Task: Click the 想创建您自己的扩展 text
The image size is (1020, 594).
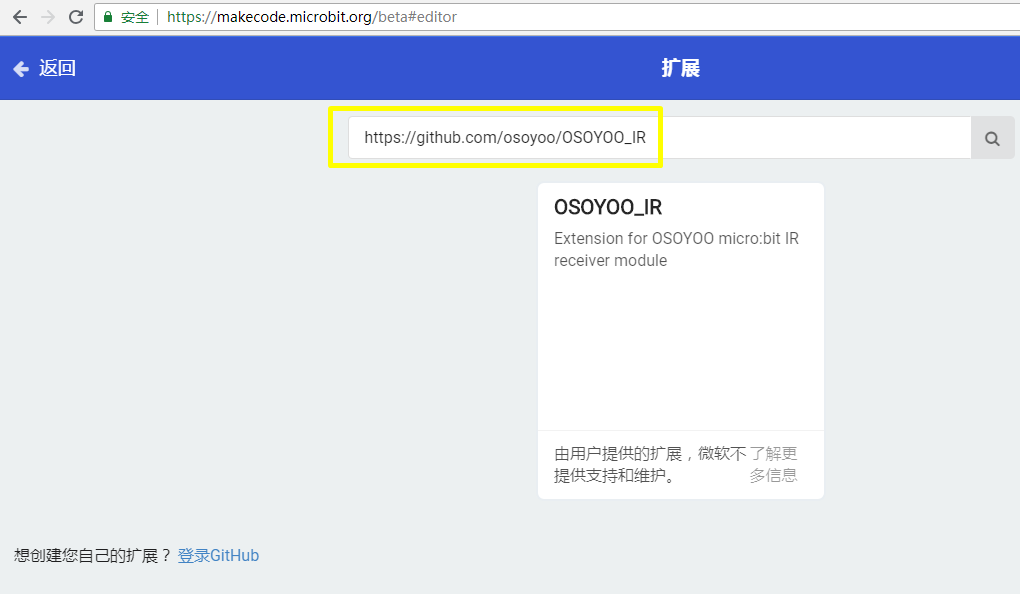Action: 92,556
